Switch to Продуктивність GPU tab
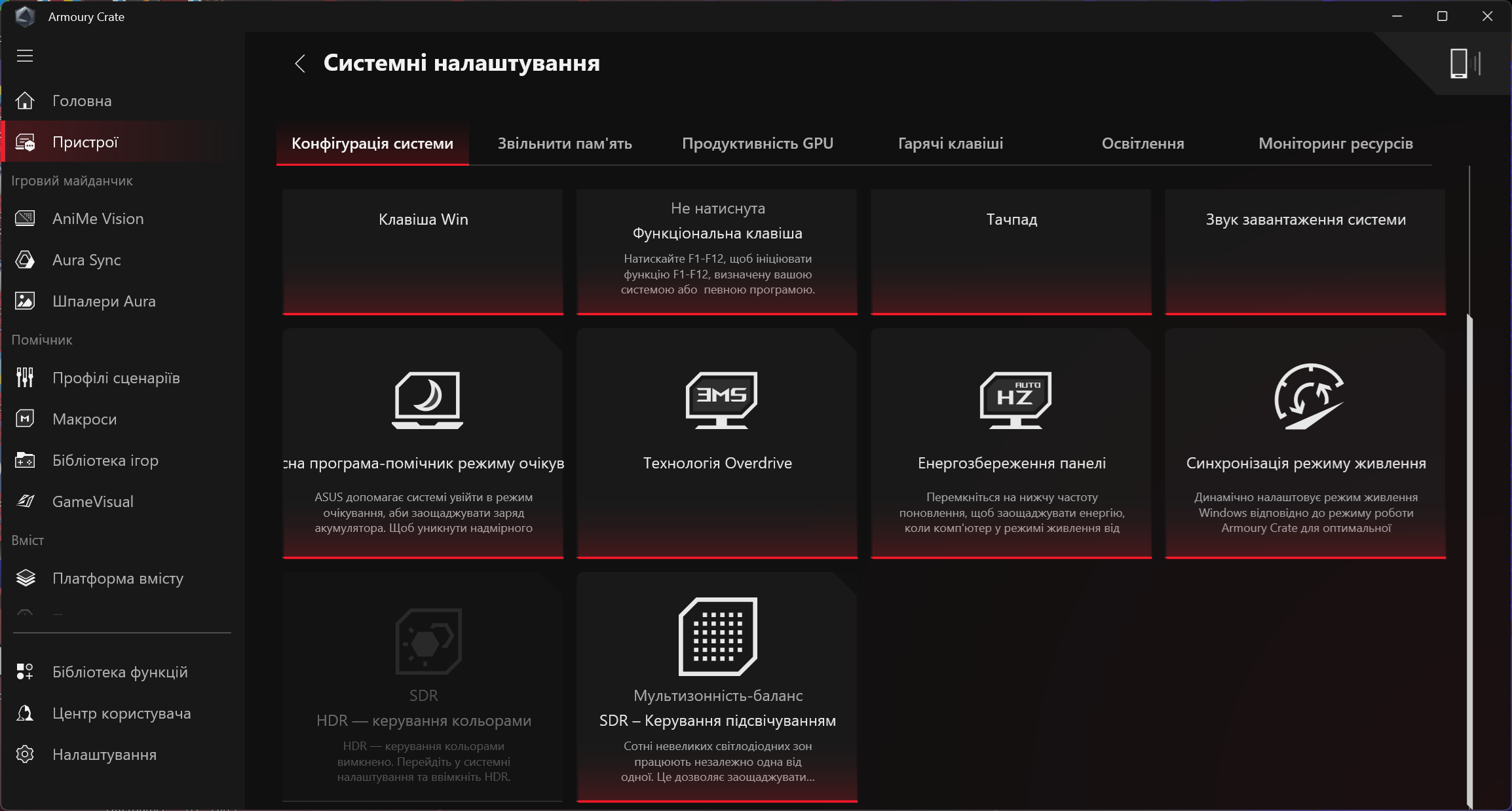Image resolution: width=1512 pixels, height=811 pixels. (x=757, y=143)
